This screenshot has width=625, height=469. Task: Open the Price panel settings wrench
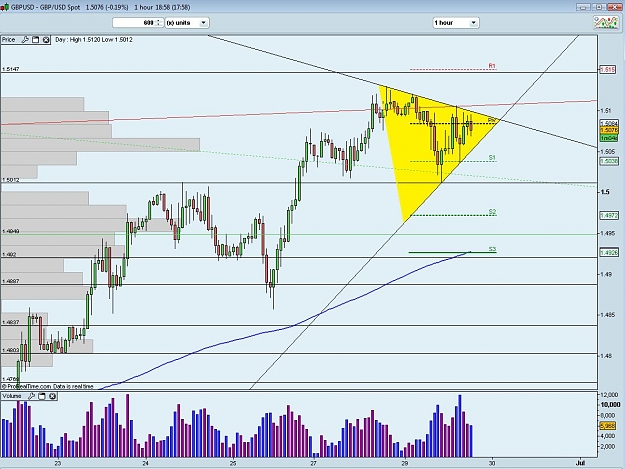coord(25,39)
